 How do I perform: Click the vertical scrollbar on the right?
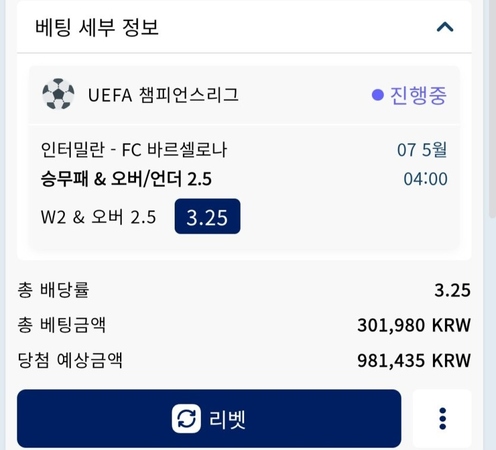(493, 110)
